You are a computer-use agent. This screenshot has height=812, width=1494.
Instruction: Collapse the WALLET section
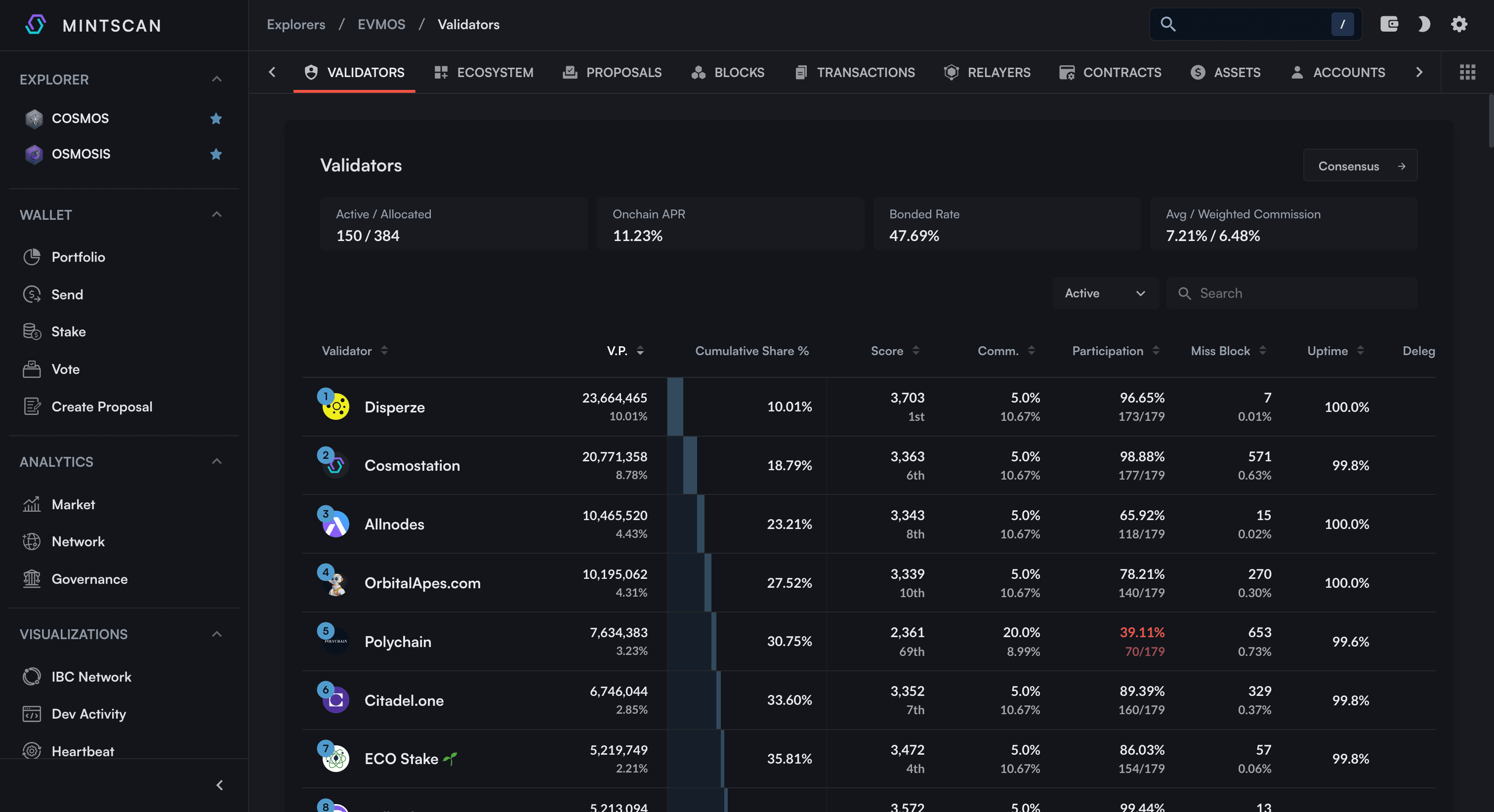coord(217,214)
